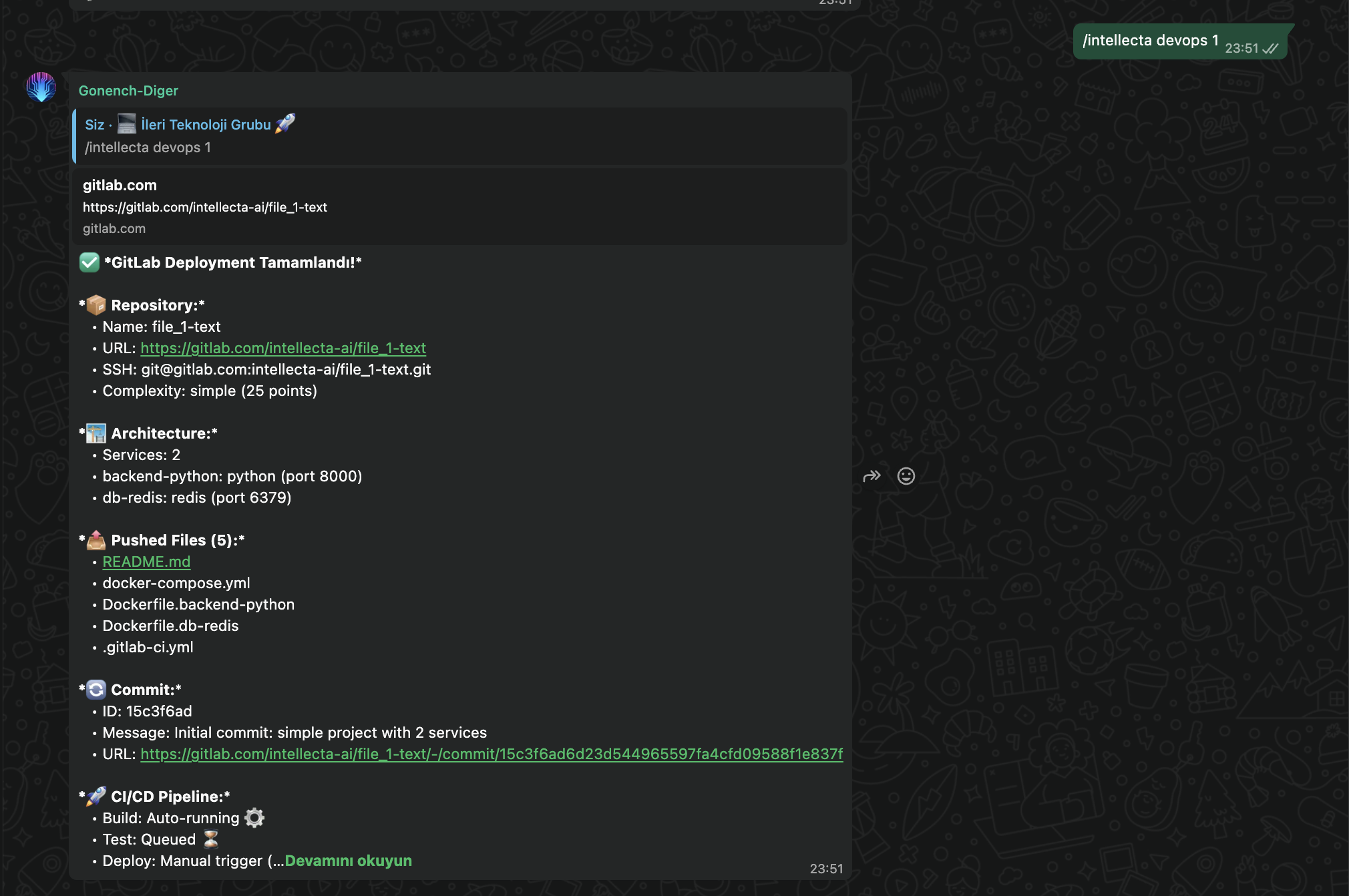Click the bold gitlab.com preview title

(x=120, y=186)
